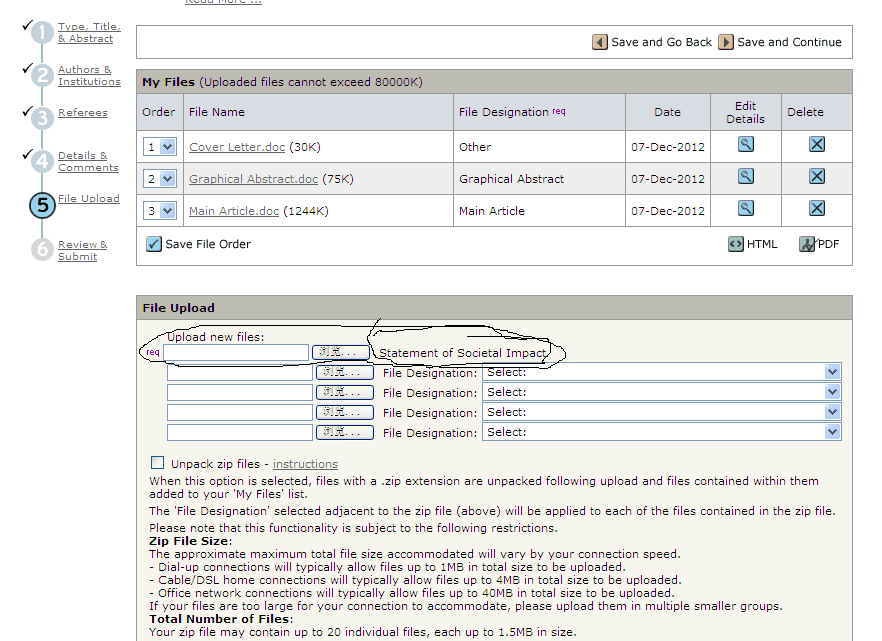The width and height of the screenshot is (882, 641).
Task: Open the third row File Designation dropdown
Action: 662,392
